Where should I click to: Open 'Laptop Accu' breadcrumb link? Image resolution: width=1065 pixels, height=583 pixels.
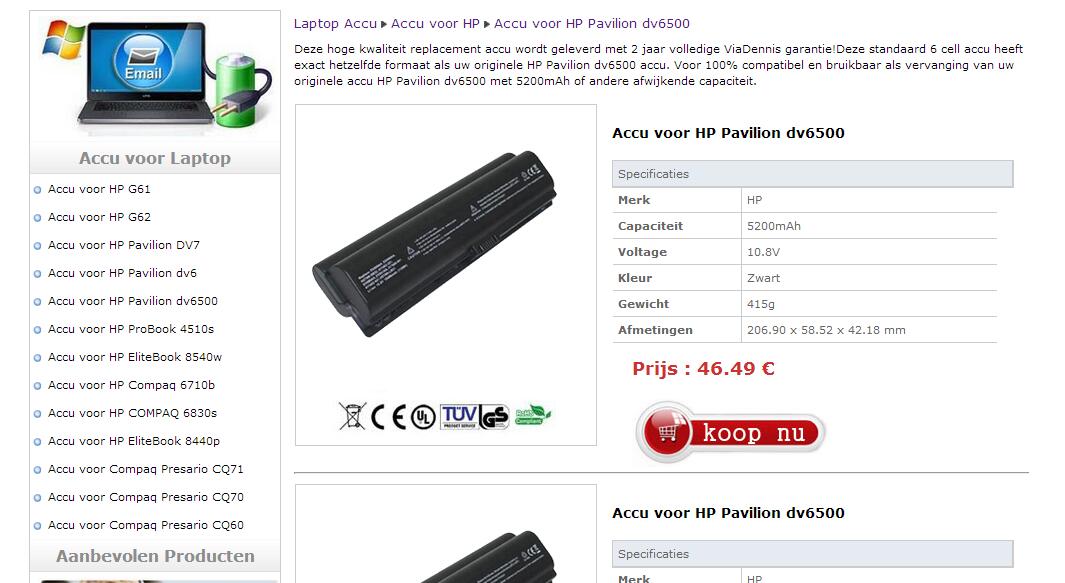click(335, 24)
